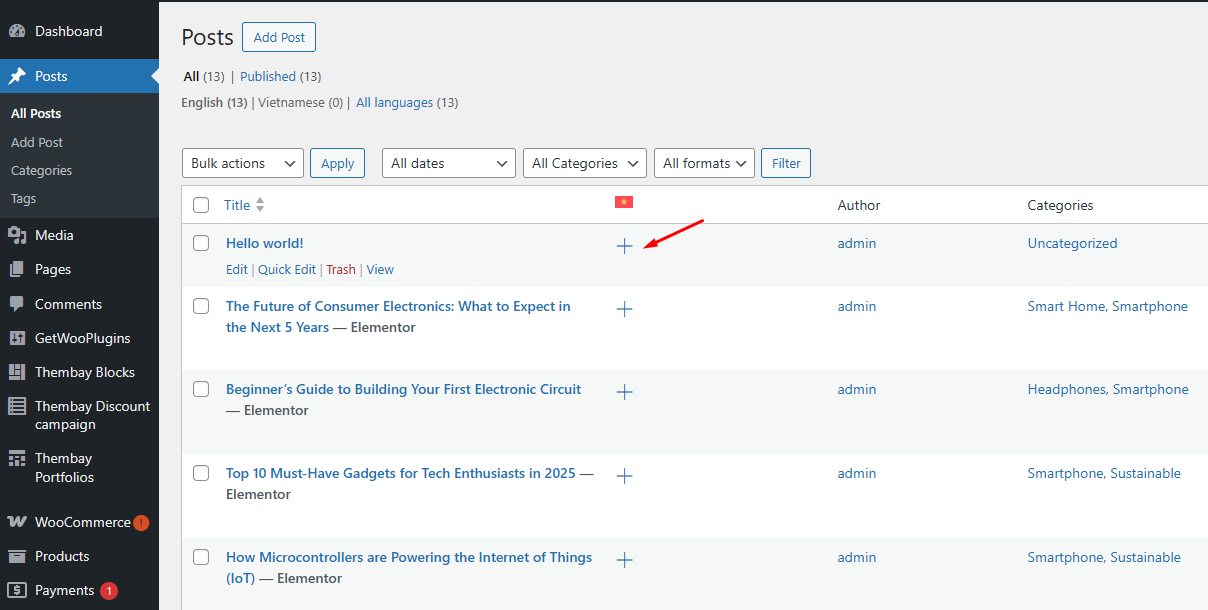Click the Quick Edit link under Hello world!
The image size is (1208, 610).
point(287,269)
